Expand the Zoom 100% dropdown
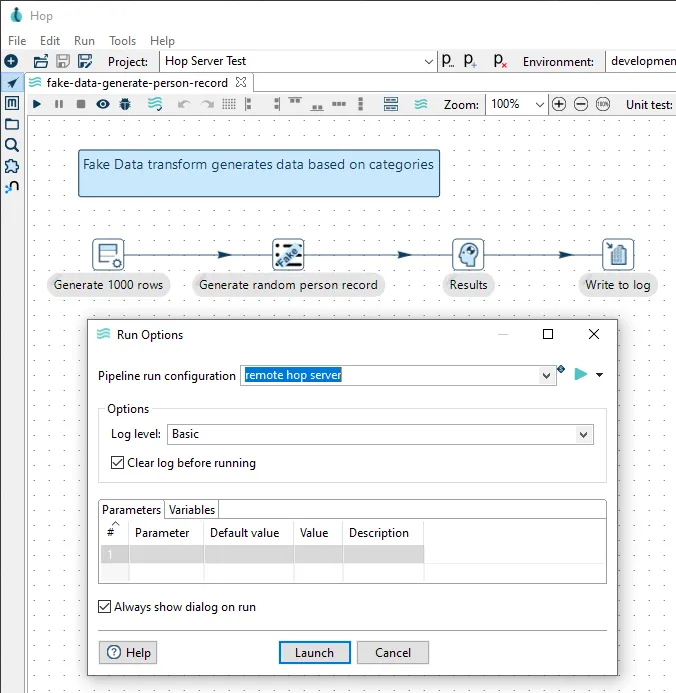 pos(539,104)
